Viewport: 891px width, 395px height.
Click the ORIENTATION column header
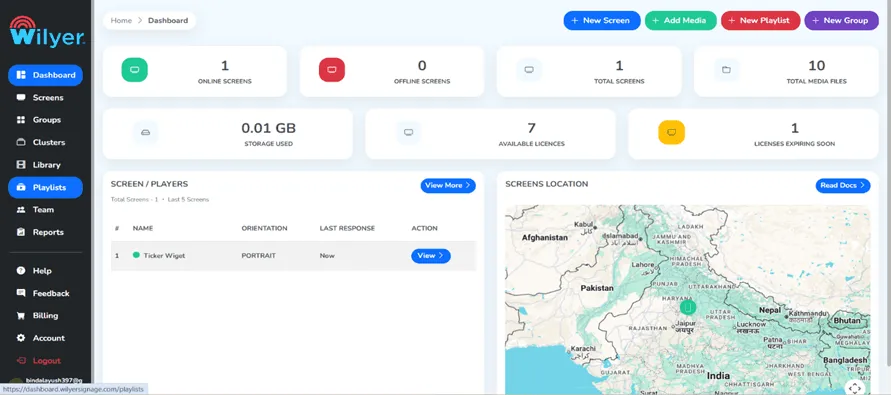click(x=264, y=228)
